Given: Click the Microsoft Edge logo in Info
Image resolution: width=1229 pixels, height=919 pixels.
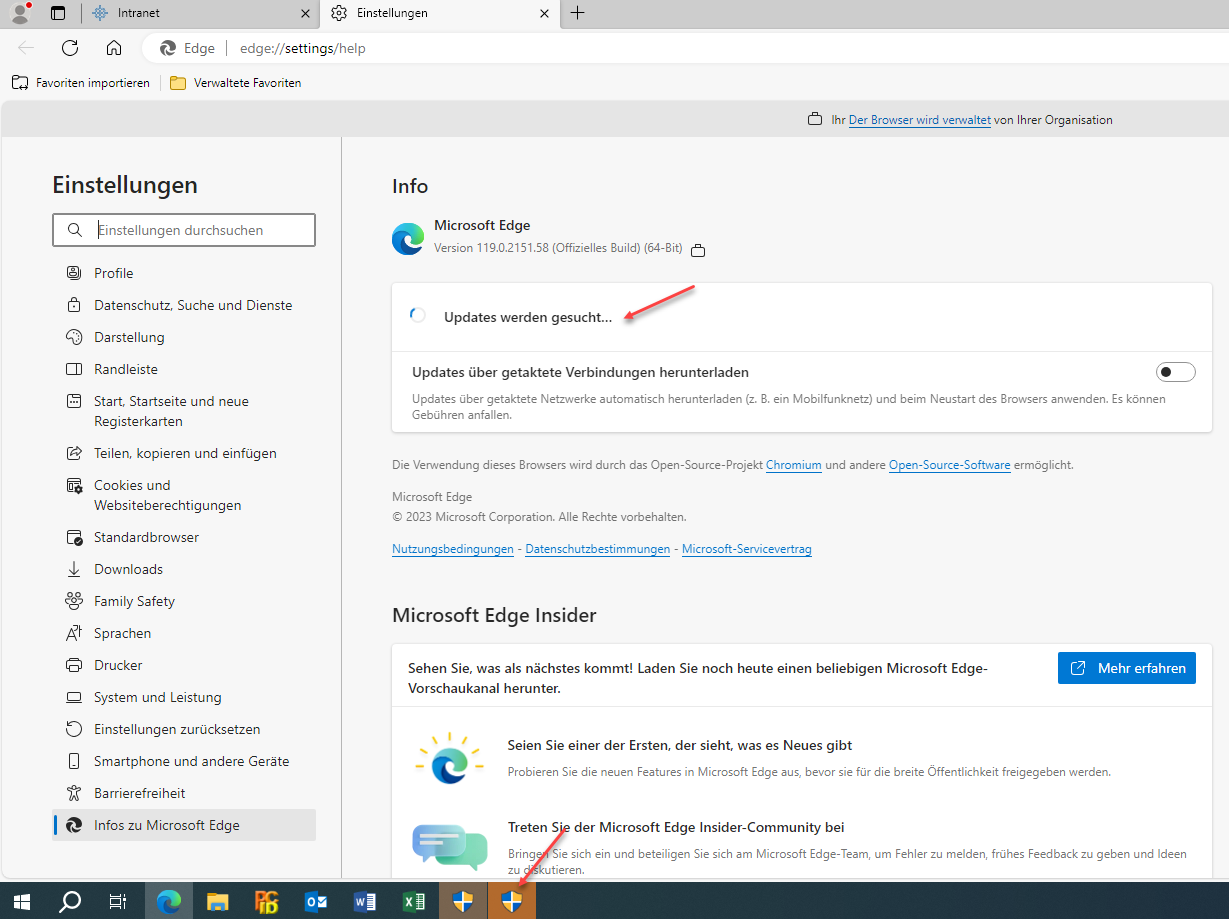Looking at the screenshot, I should click(408, 239).
